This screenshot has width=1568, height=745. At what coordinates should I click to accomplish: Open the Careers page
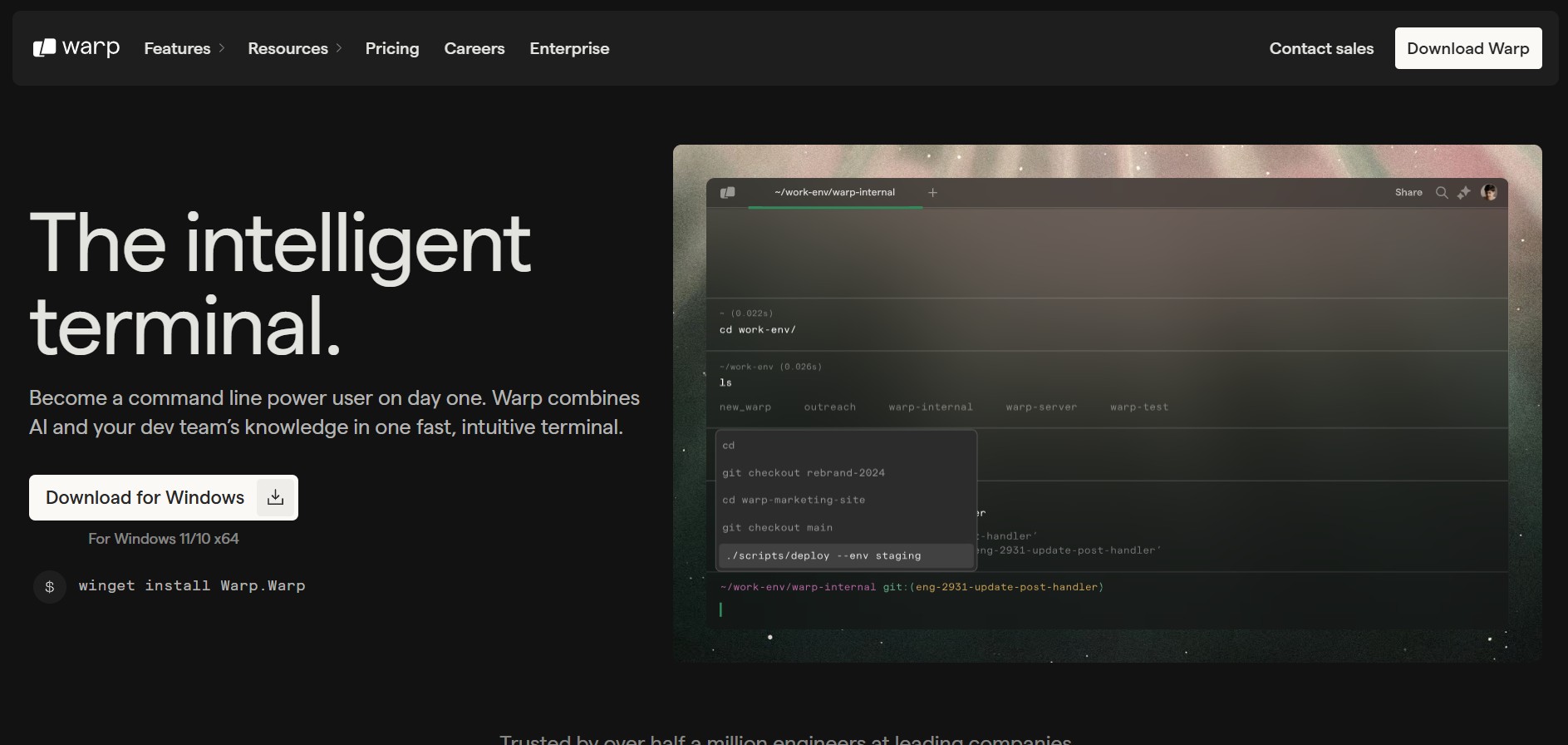coord(474,48)
